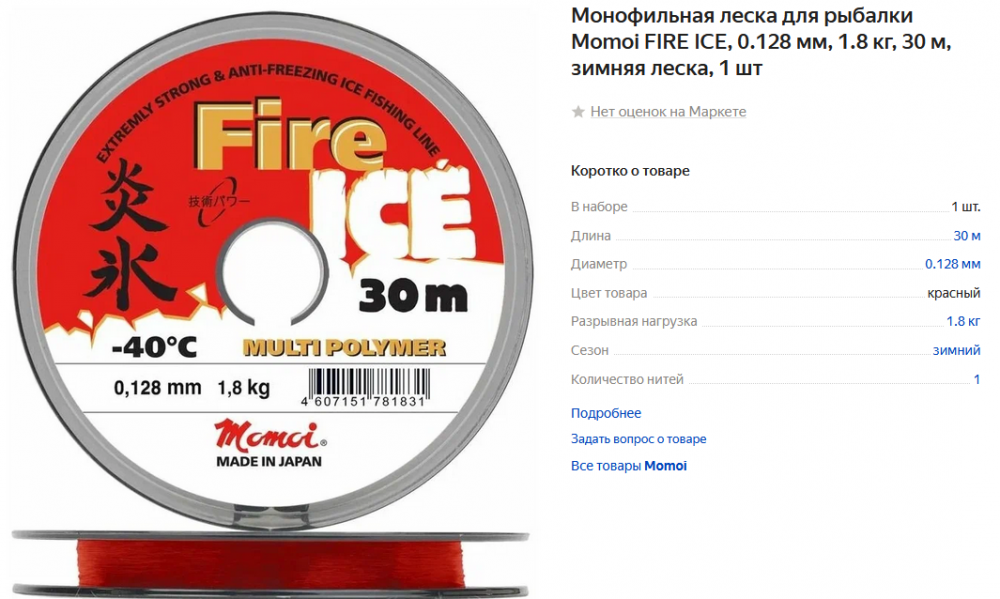Click the barcode on the product label
The width and height of the screenshot is (1000, 599).
(x=369, y=387)
